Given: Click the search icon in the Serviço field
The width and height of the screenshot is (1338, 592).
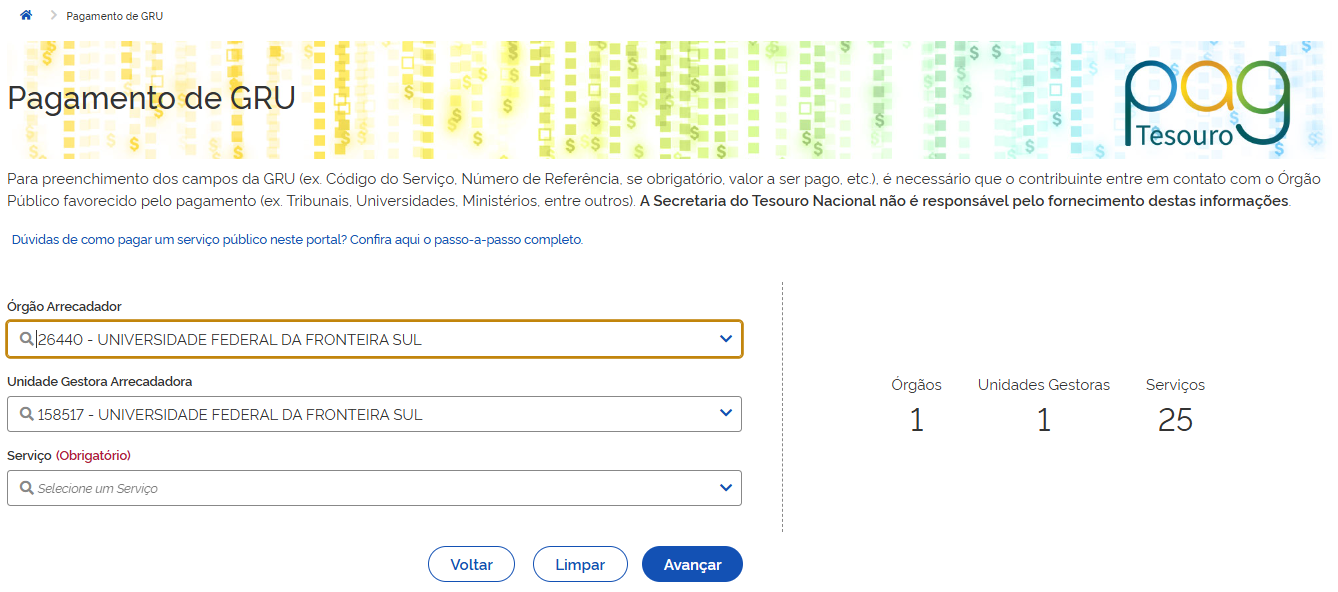Looking at the screenshot, I should (26, 488).
